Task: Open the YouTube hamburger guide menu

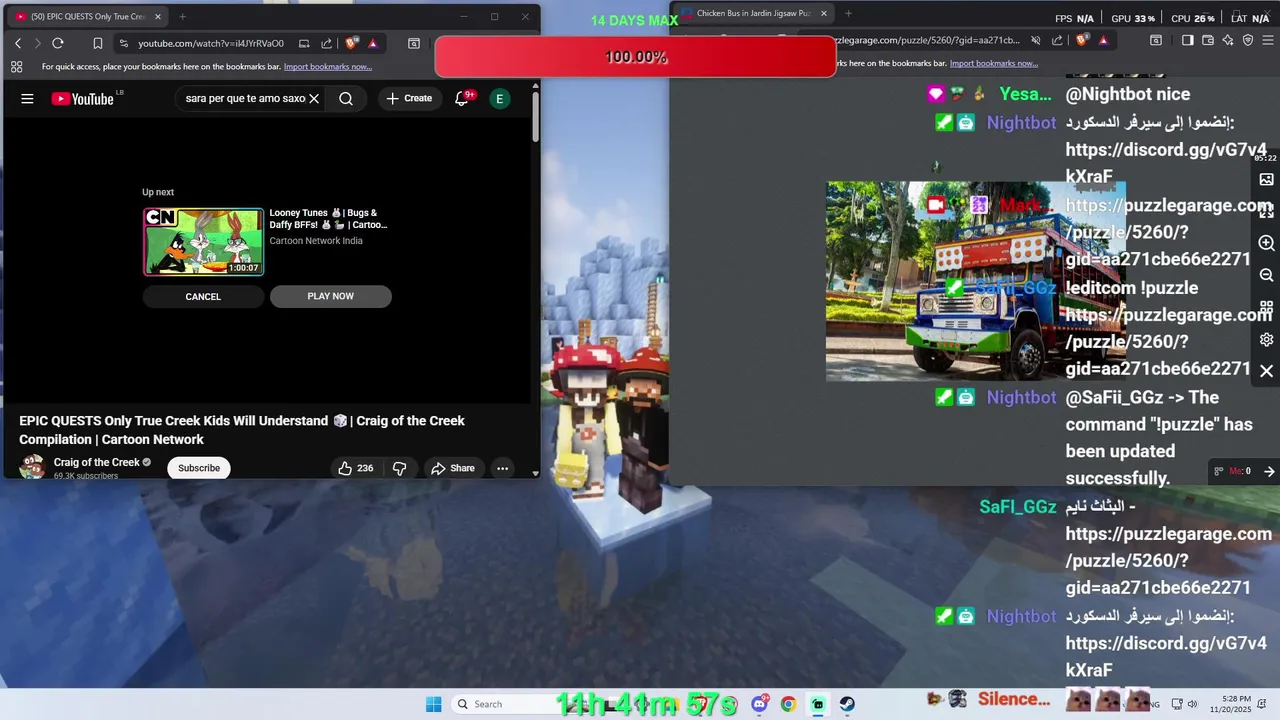Action: tap(27, 99)
